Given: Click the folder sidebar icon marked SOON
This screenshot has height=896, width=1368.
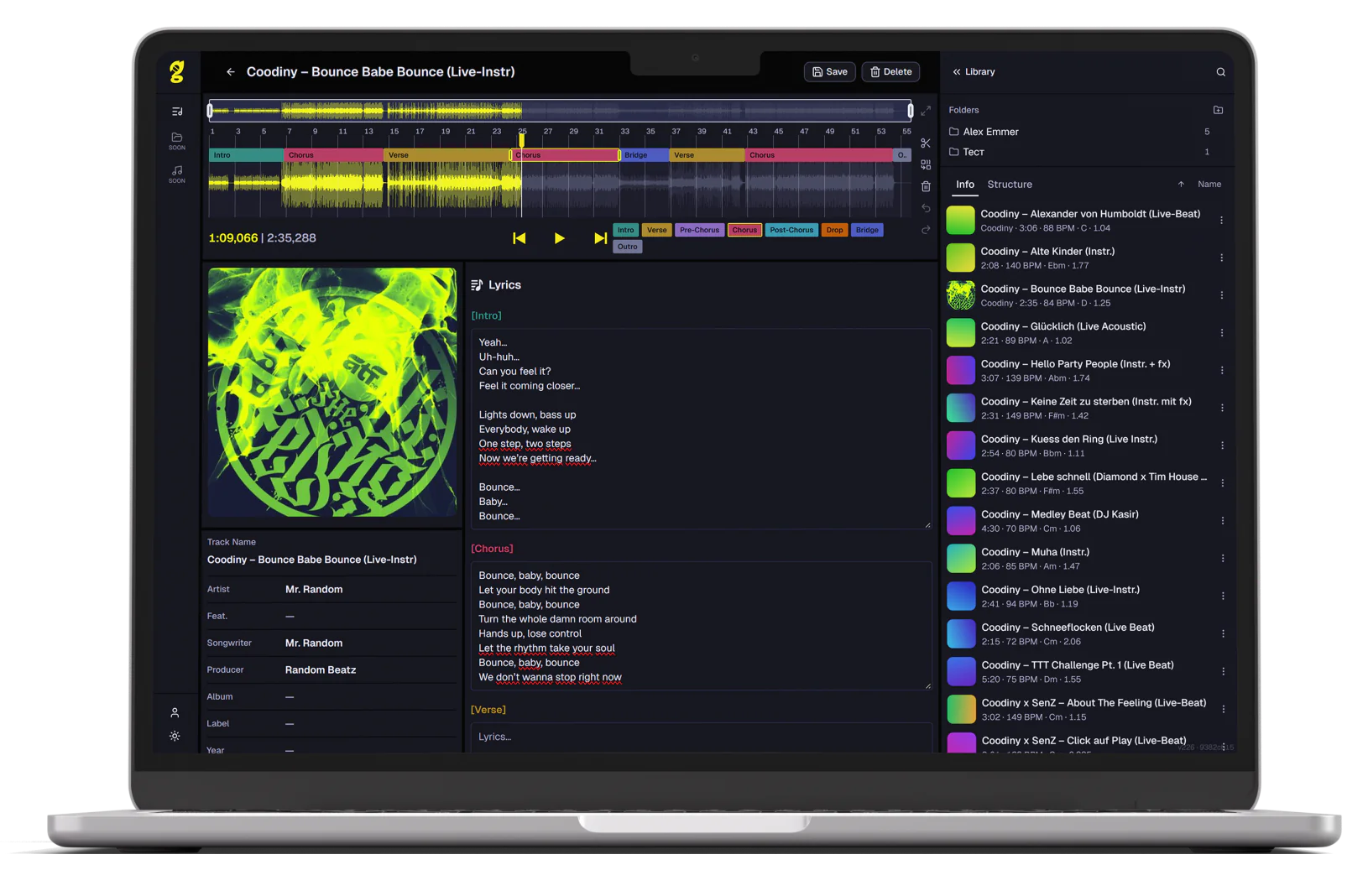Looking at the screenshot, I should point(177,141).
